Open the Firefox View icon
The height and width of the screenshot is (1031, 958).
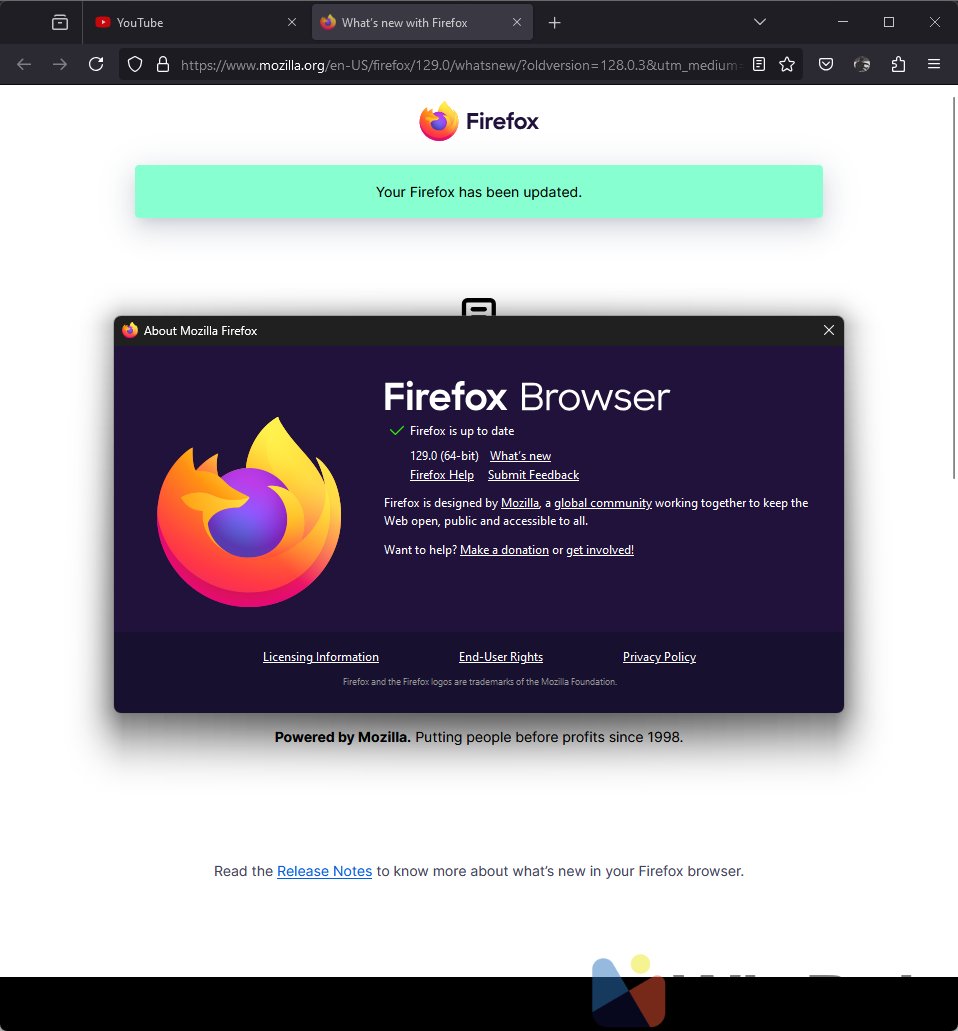coord(60,22)
